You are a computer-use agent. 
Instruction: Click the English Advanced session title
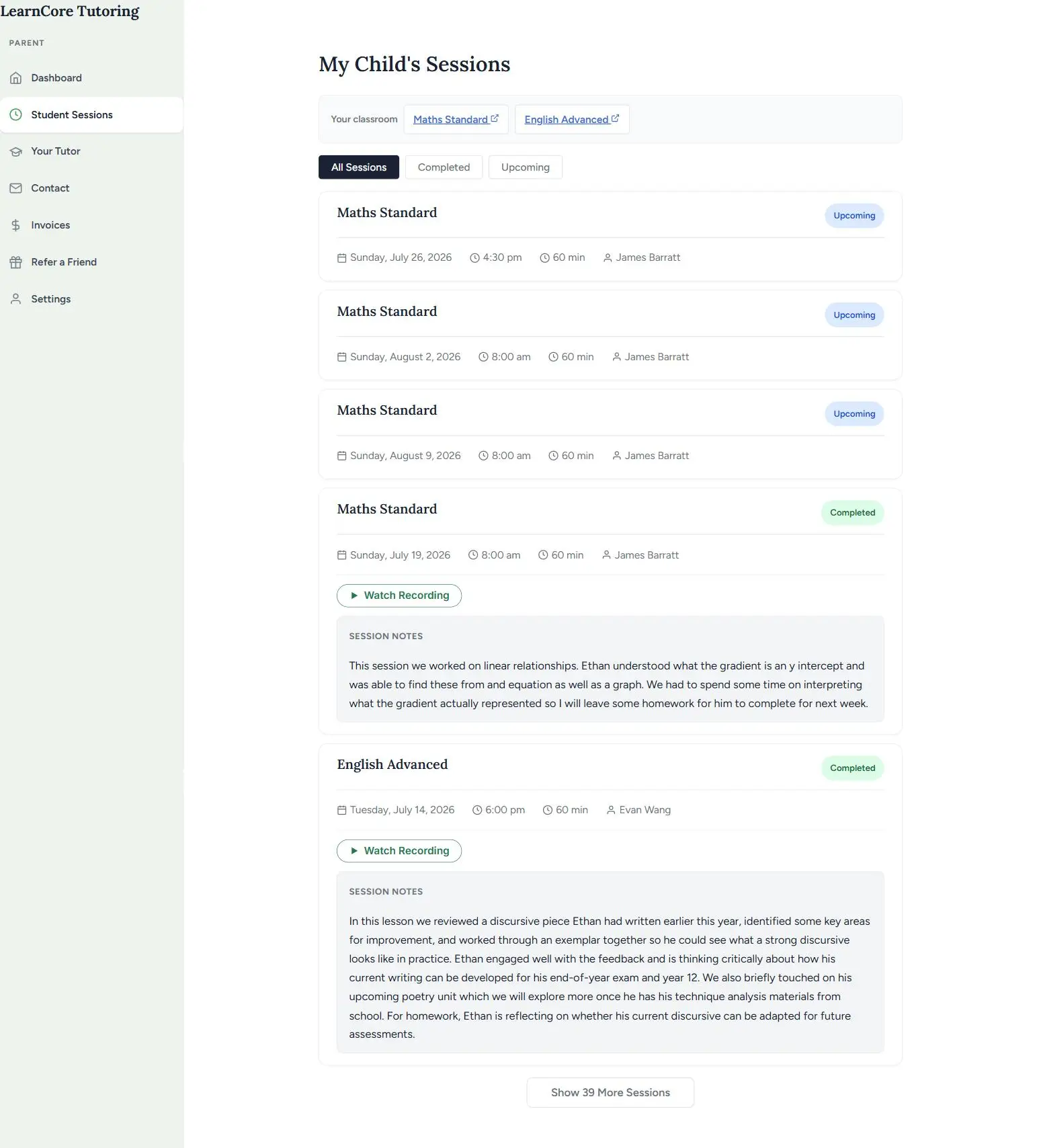point(392,765)
